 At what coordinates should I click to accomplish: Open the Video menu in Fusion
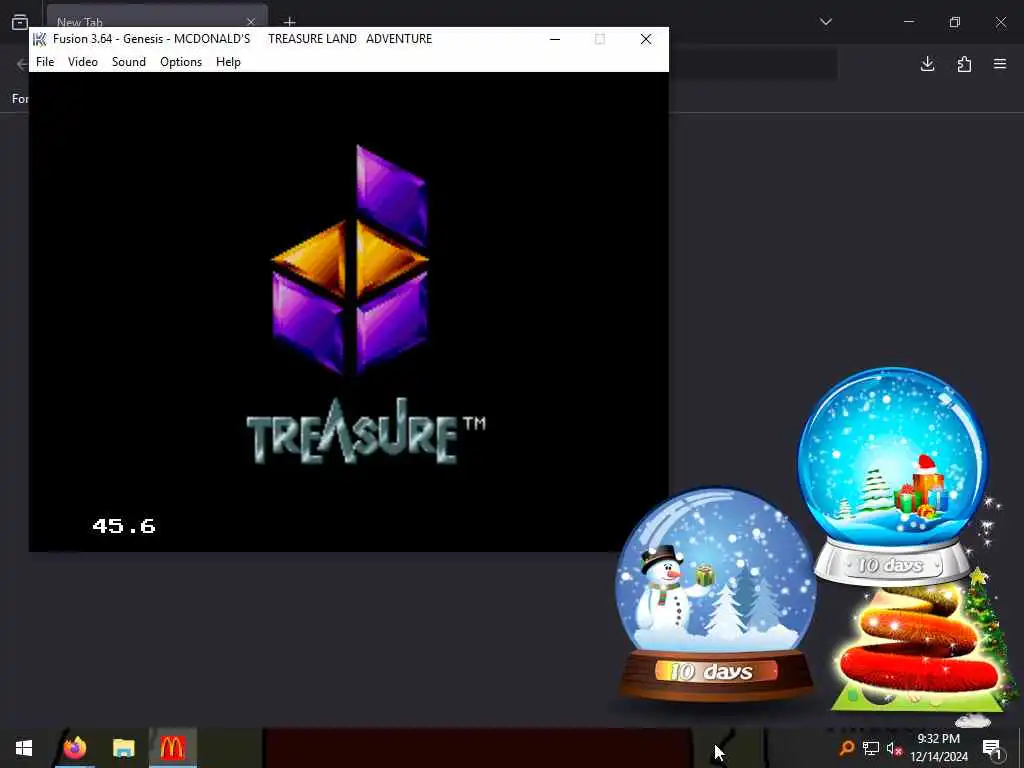83,62
